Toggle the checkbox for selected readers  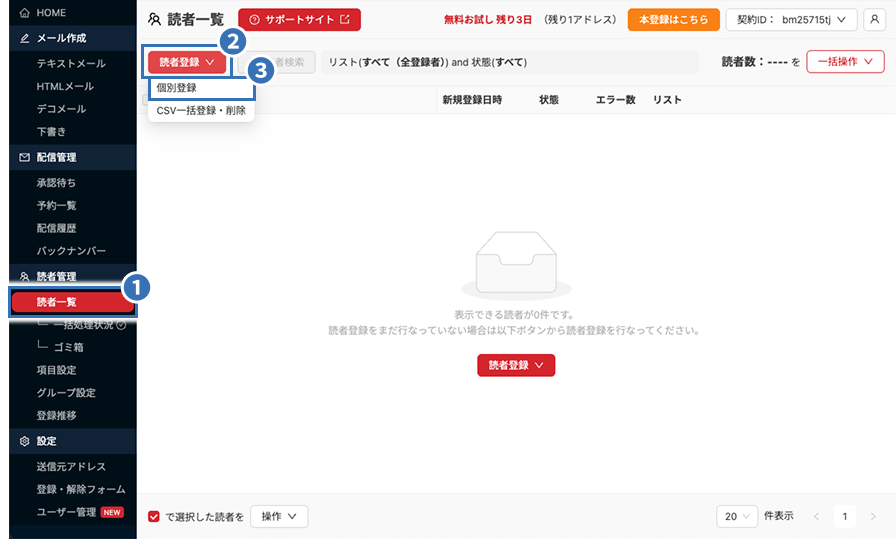coord(154,516)
